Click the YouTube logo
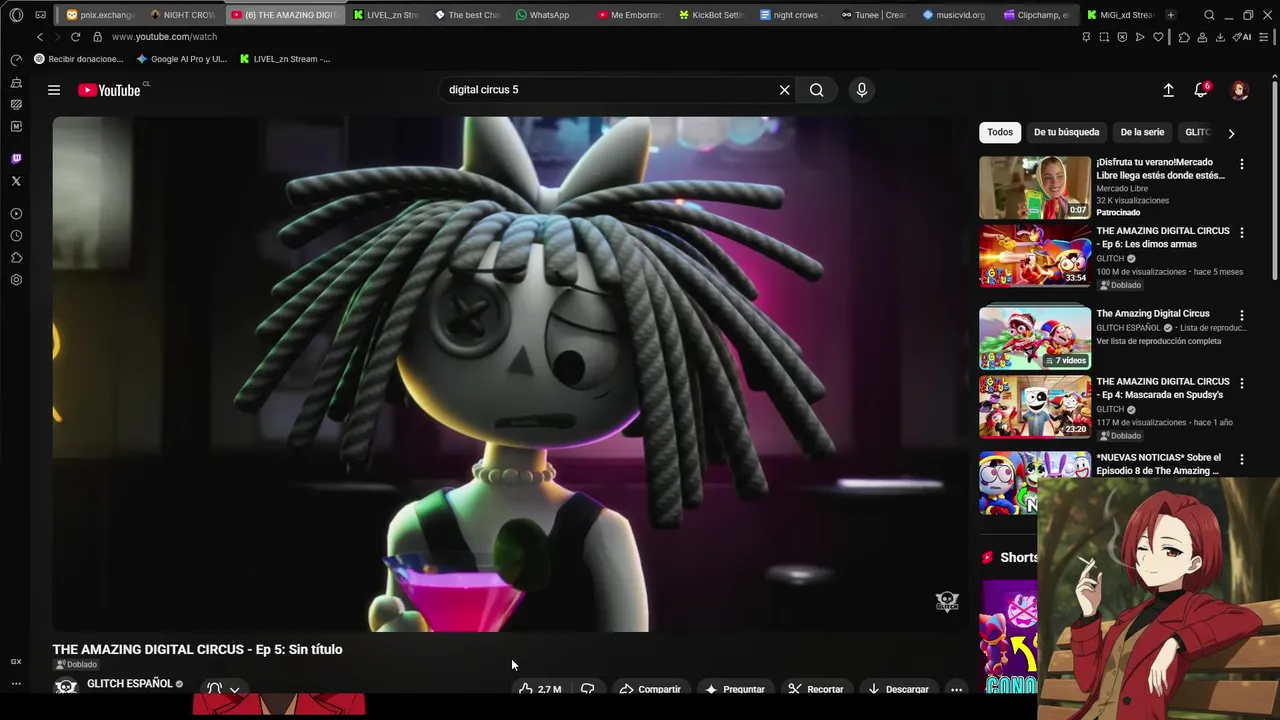Screen dimensions: 1280x720 click(x=109, y=90)
